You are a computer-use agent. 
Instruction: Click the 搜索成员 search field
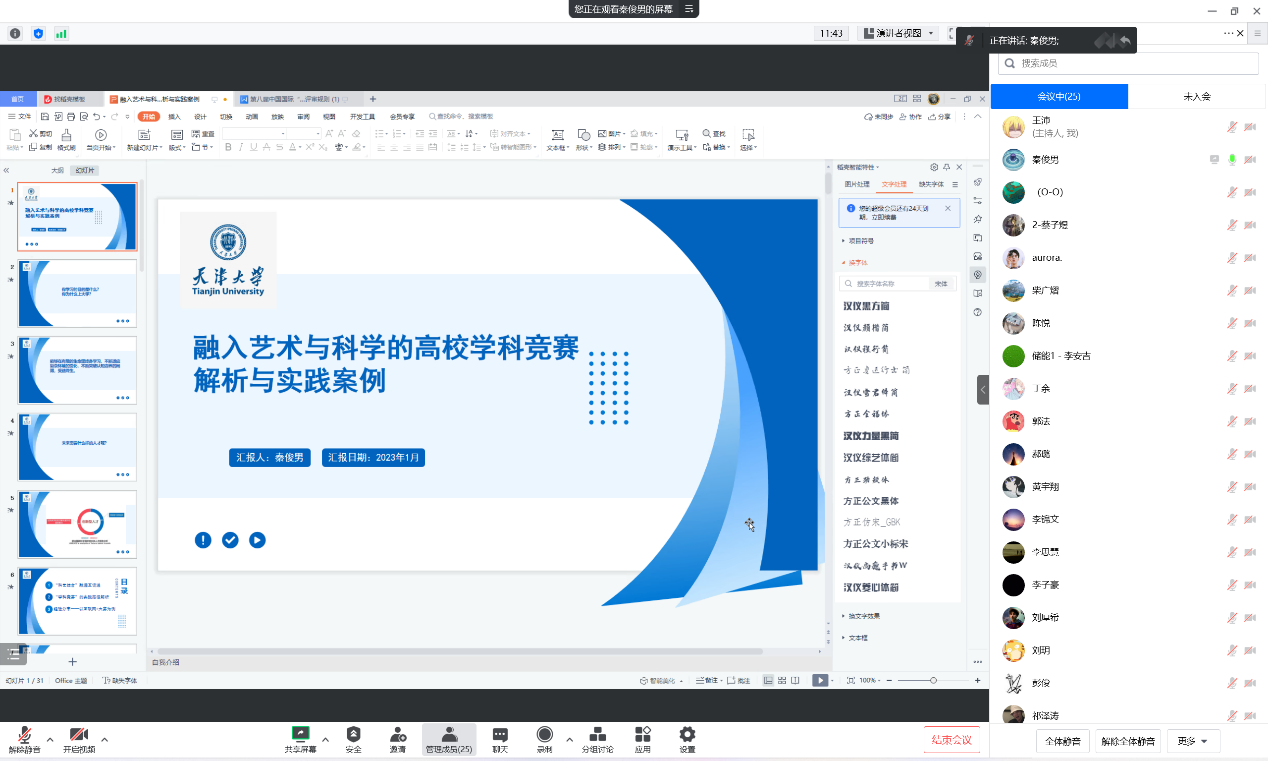1130,63
